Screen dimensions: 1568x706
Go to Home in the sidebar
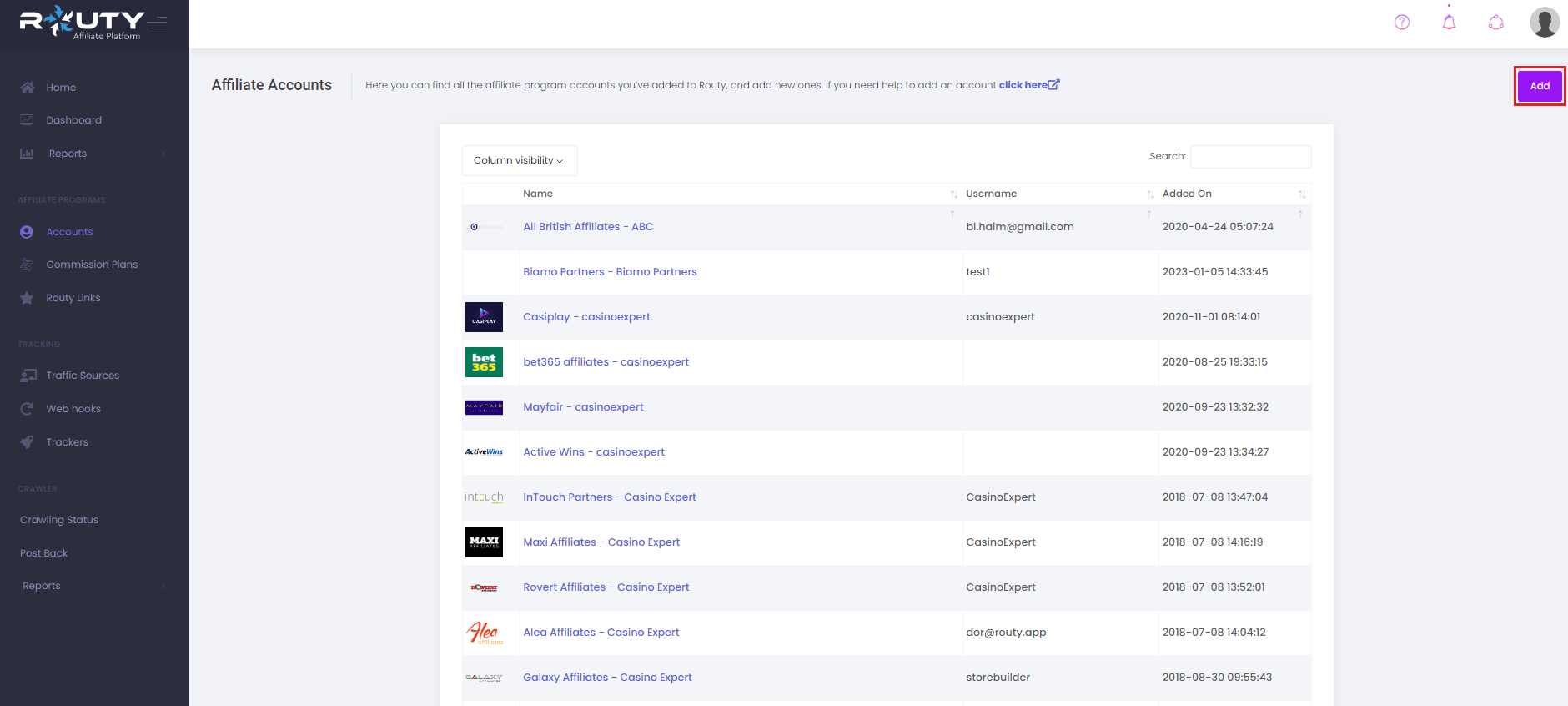[61, 88]
